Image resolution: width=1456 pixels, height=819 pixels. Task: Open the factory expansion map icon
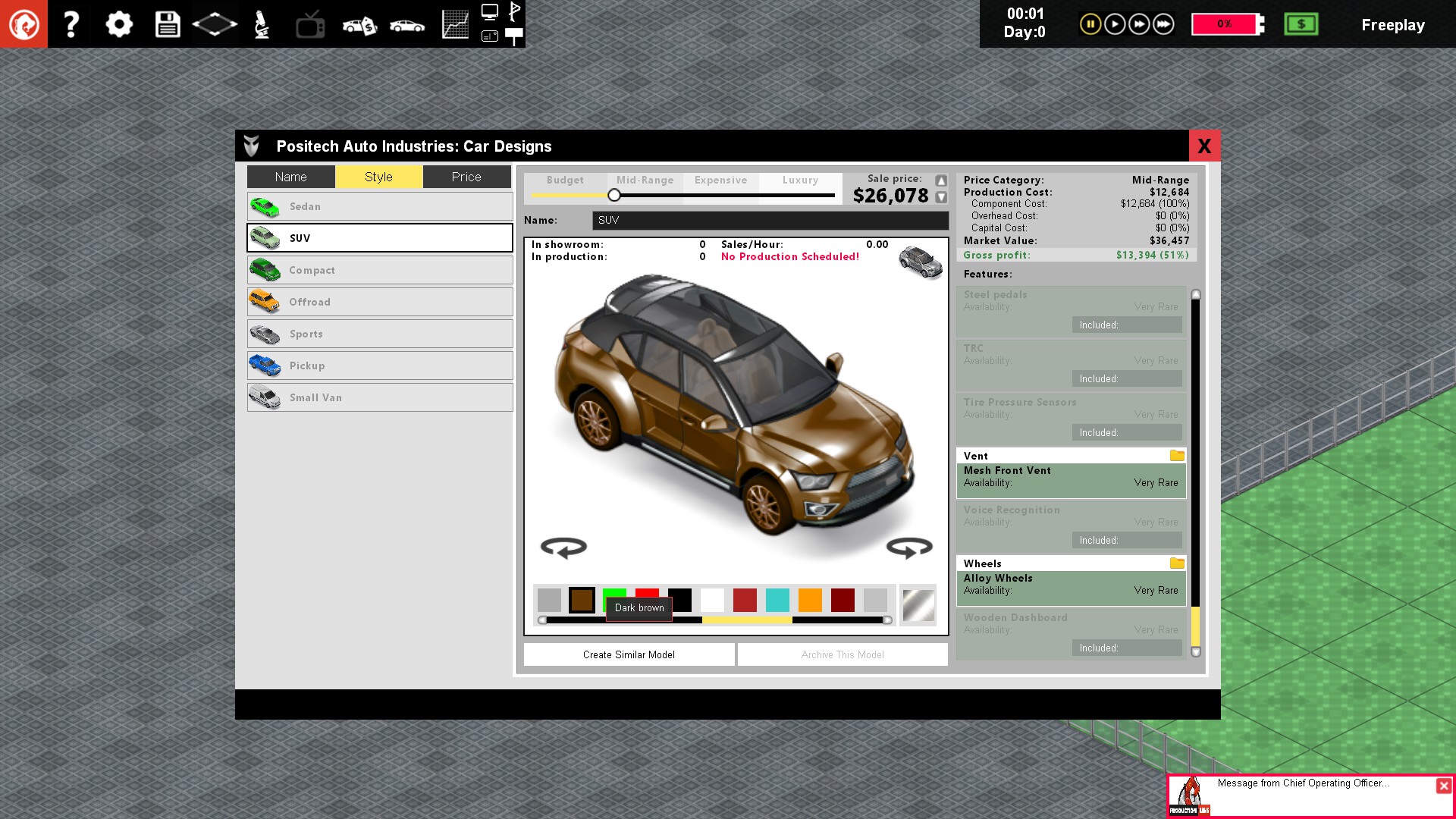[215, 24]
